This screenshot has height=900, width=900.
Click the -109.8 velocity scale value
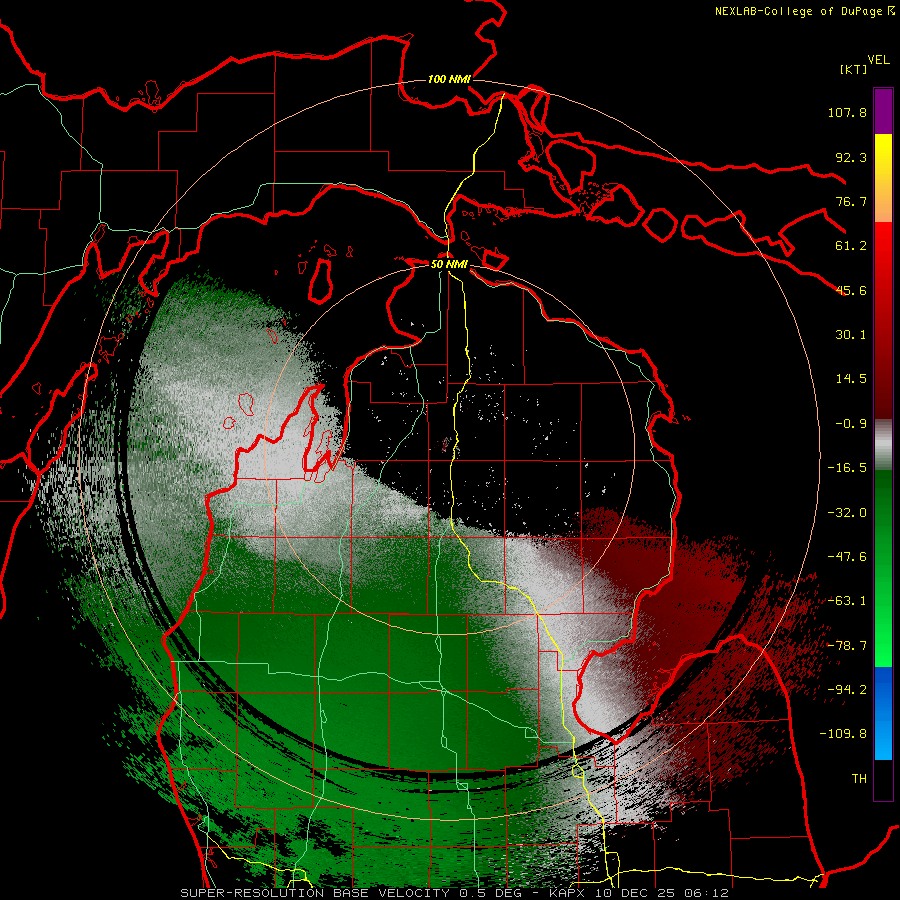click(843, 734)
